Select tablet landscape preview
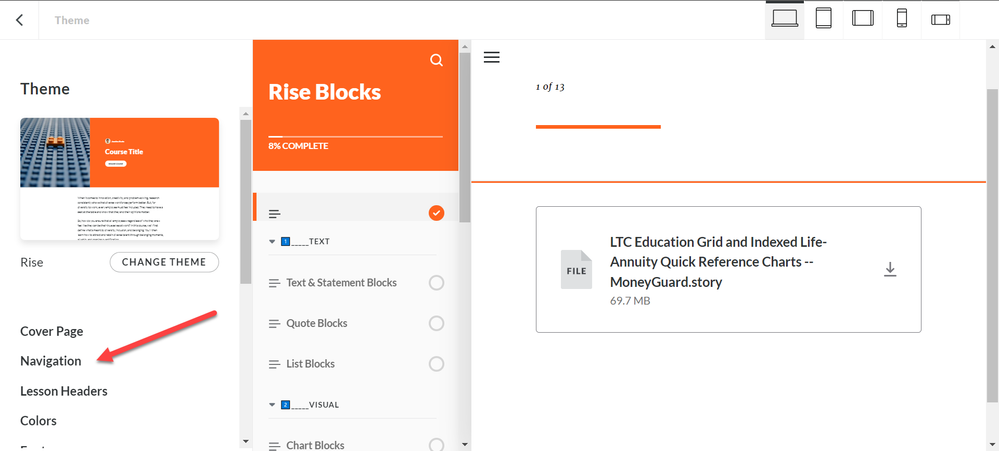 click(863, 19)
